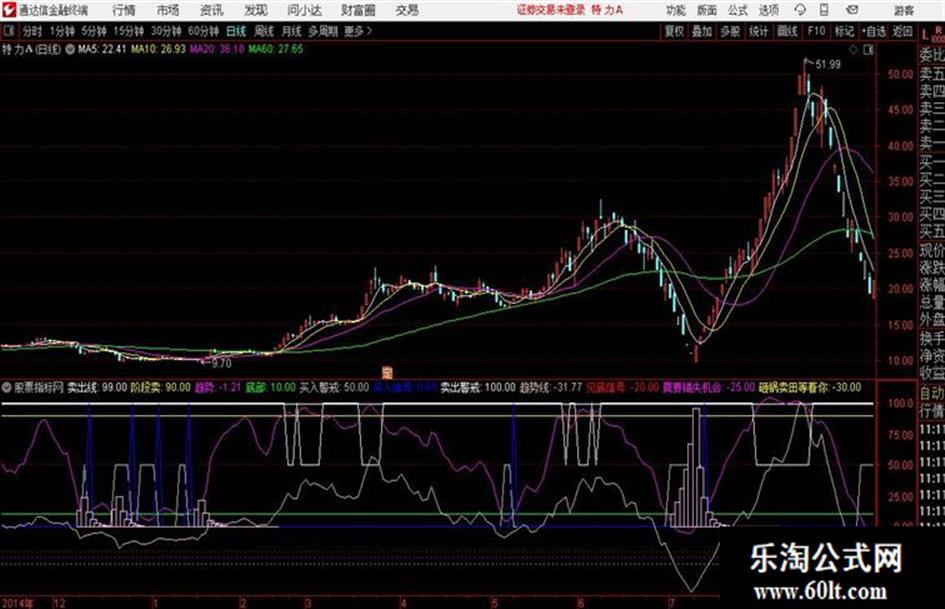The image size is (945, 609).
Task: Click the 底部: 10.00 indicator label
Action: pyautogui.click(x=271, y=388)
